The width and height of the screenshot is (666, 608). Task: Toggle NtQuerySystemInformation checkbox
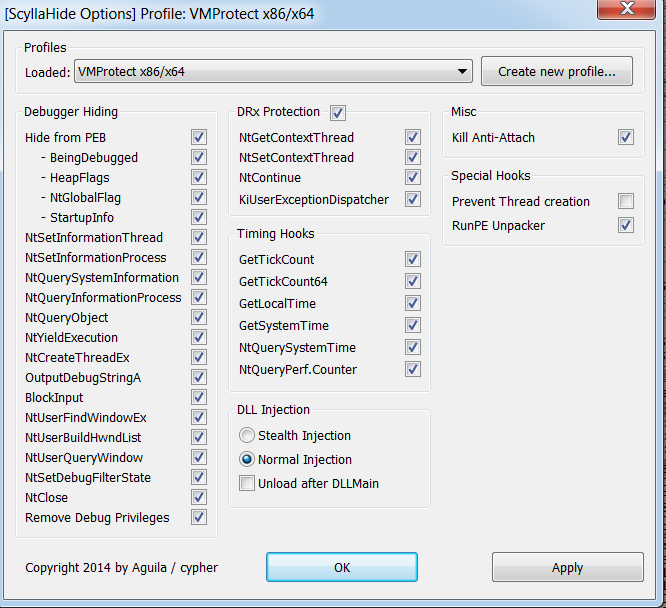pos(199,277)
